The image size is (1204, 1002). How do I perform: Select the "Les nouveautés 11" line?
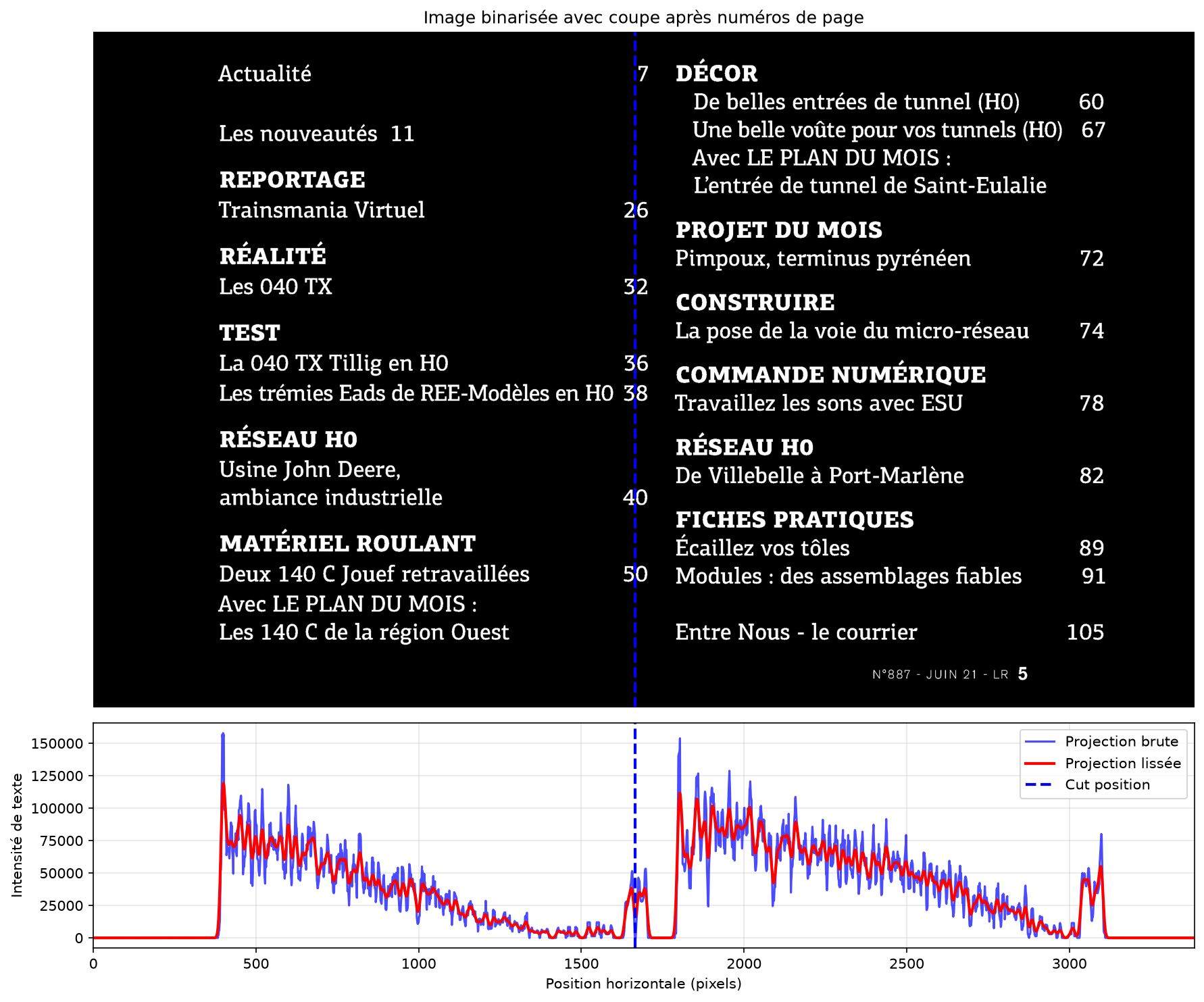[316, 134]
